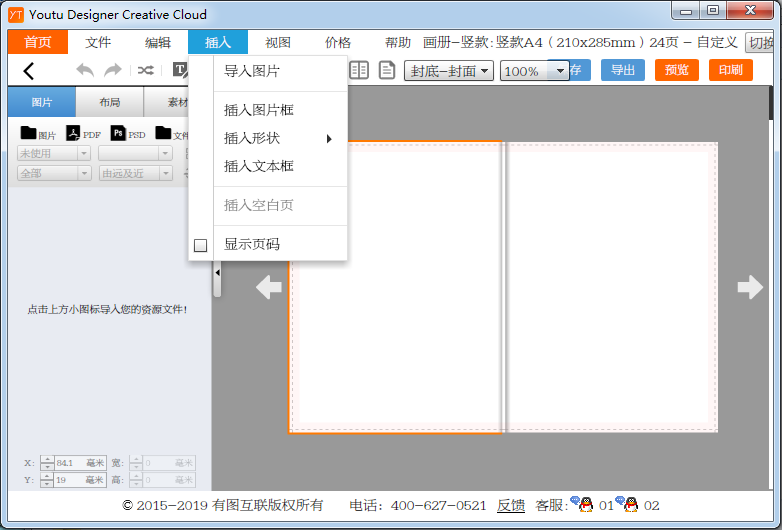Click the orange 预览 button
This screenshot has width=782, height=530.
point(677,70)
